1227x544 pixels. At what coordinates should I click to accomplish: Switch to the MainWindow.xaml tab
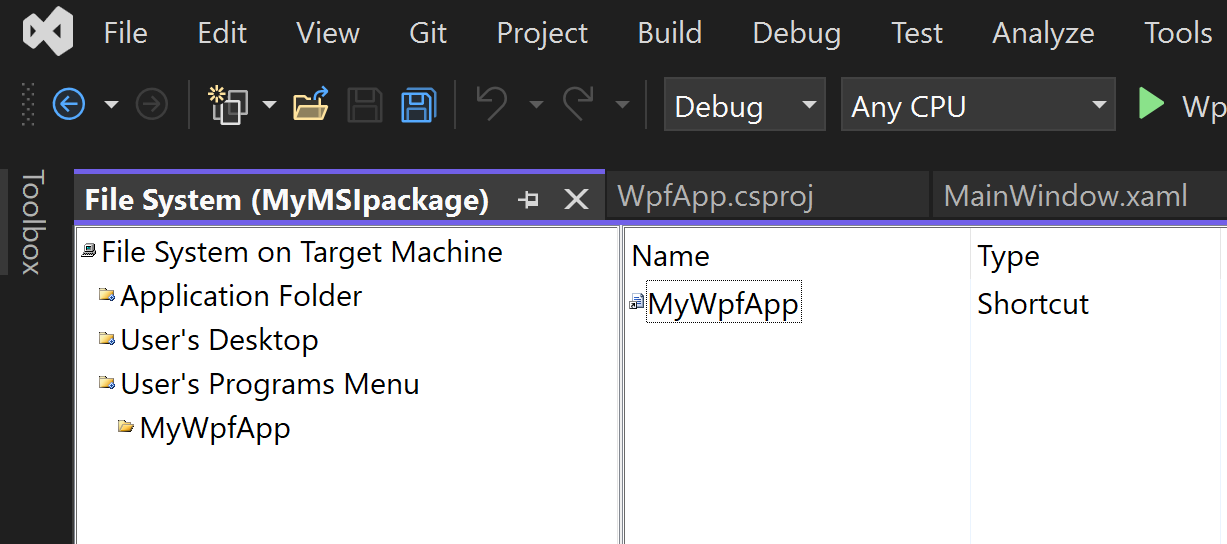click(x=1066, y=196)
